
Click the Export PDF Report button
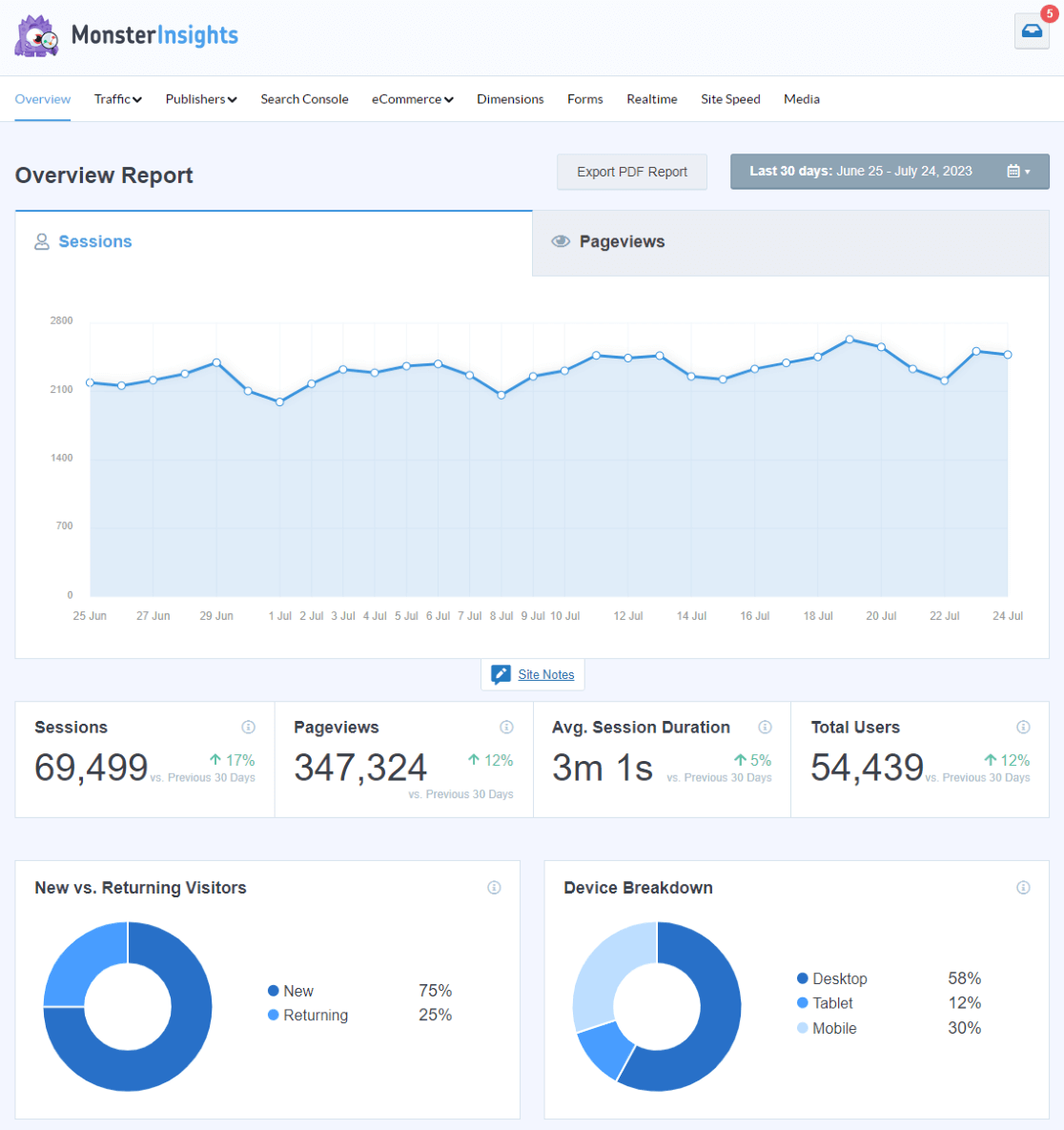[632, 172]
